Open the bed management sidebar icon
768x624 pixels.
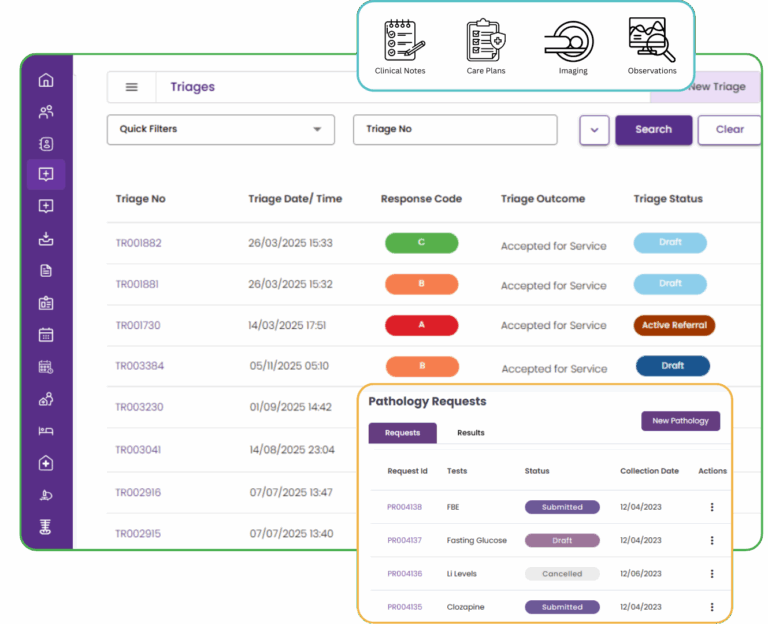46,431
